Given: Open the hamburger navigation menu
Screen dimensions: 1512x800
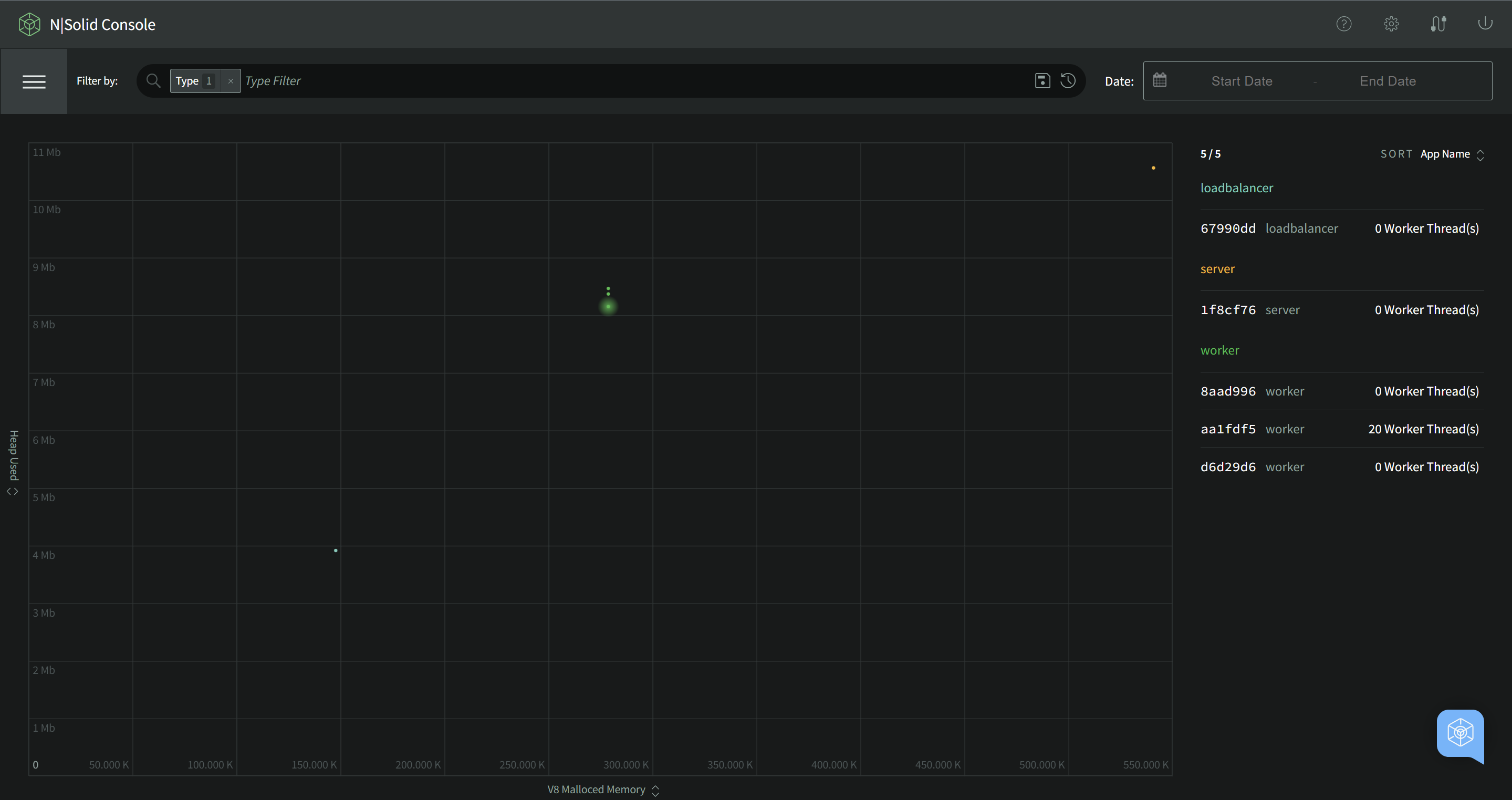Looking at the screenshot, I should click(34, 81).
